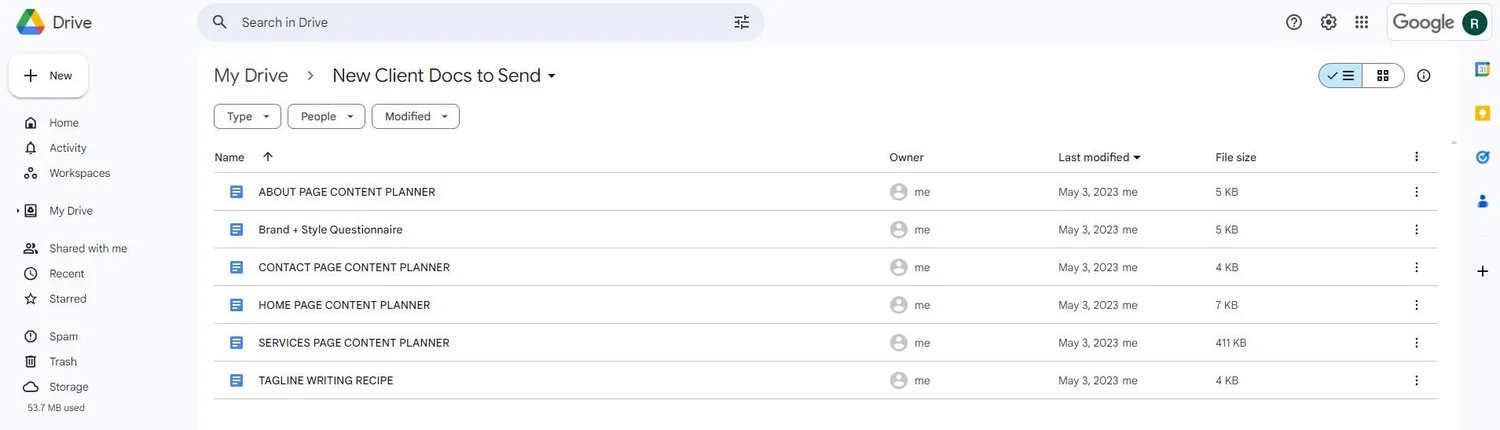Click the New button
Image resolution: width=1500 pixels, height=430 pixels.
[48, 76]
